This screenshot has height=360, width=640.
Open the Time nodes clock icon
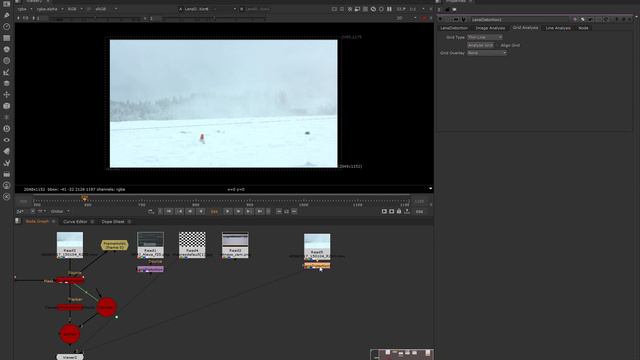6,27
